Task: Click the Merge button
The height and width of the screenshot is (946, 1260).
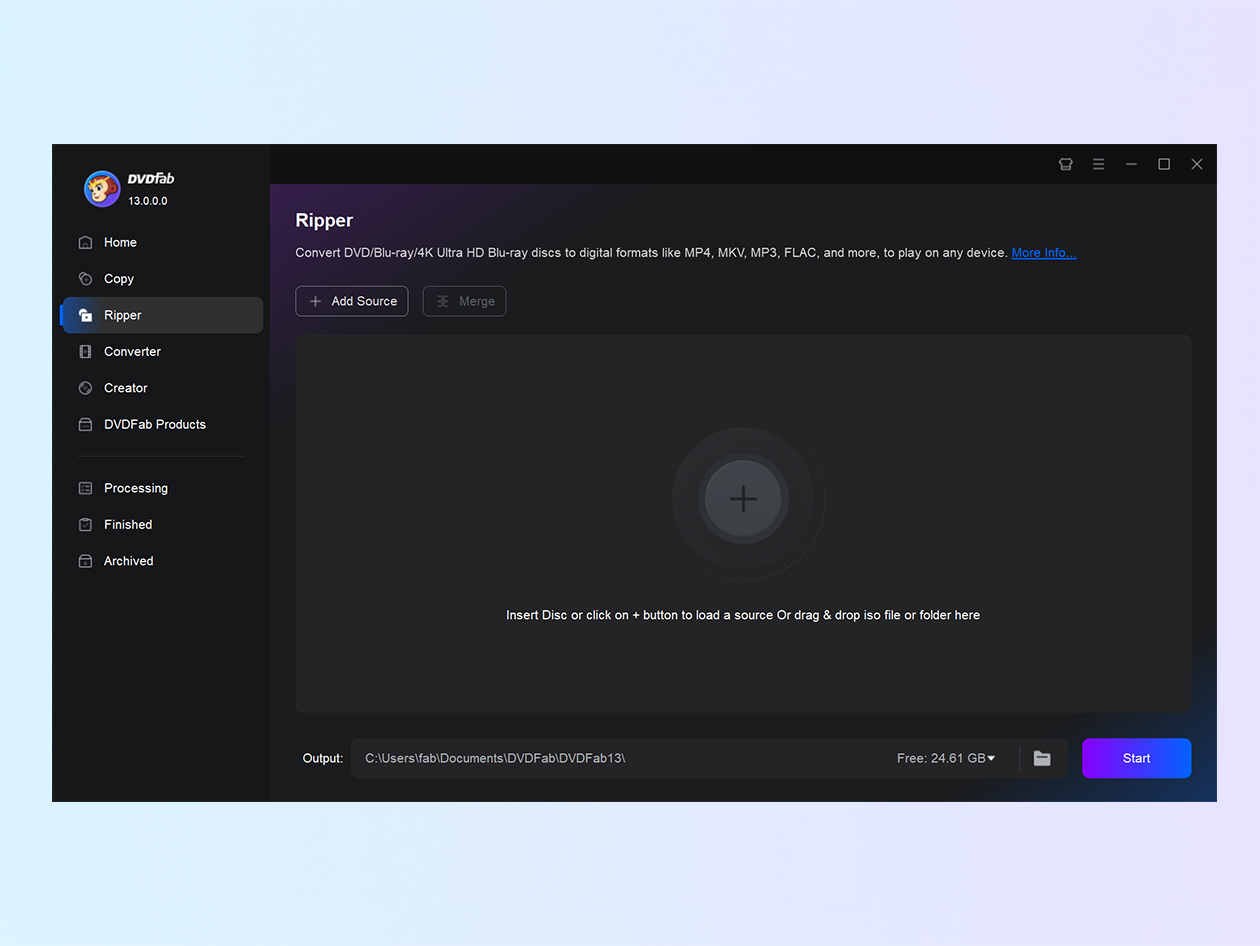Action: [464, 301]
